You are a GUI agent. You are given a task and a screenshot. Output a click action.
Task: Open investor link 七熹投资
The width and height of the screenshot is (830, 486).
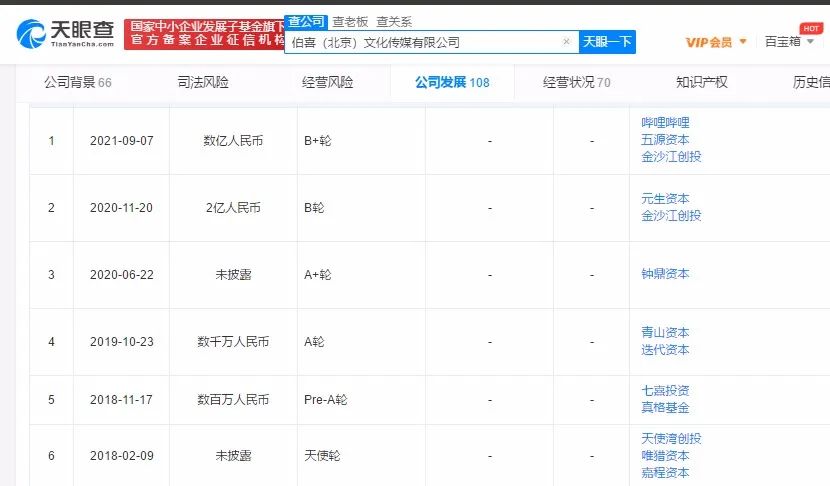click(665, 391)
